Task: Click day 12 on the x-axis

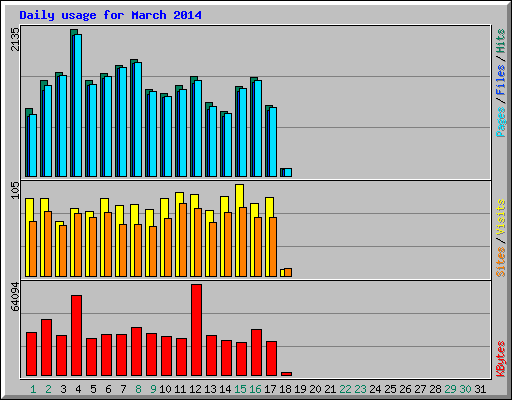Action: (x=195, y=389)
